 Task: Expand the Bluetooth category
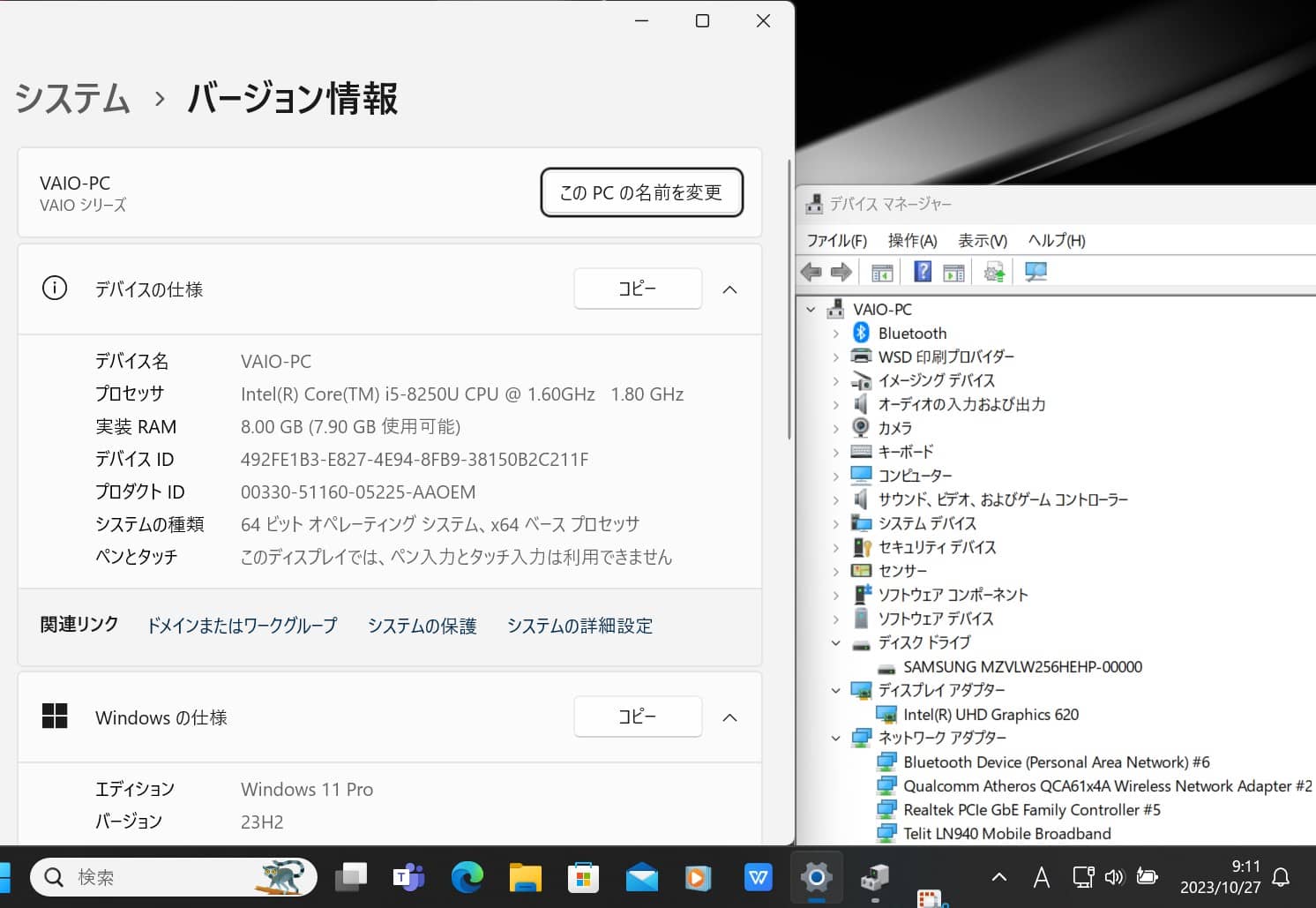click(x=835, y=334)
